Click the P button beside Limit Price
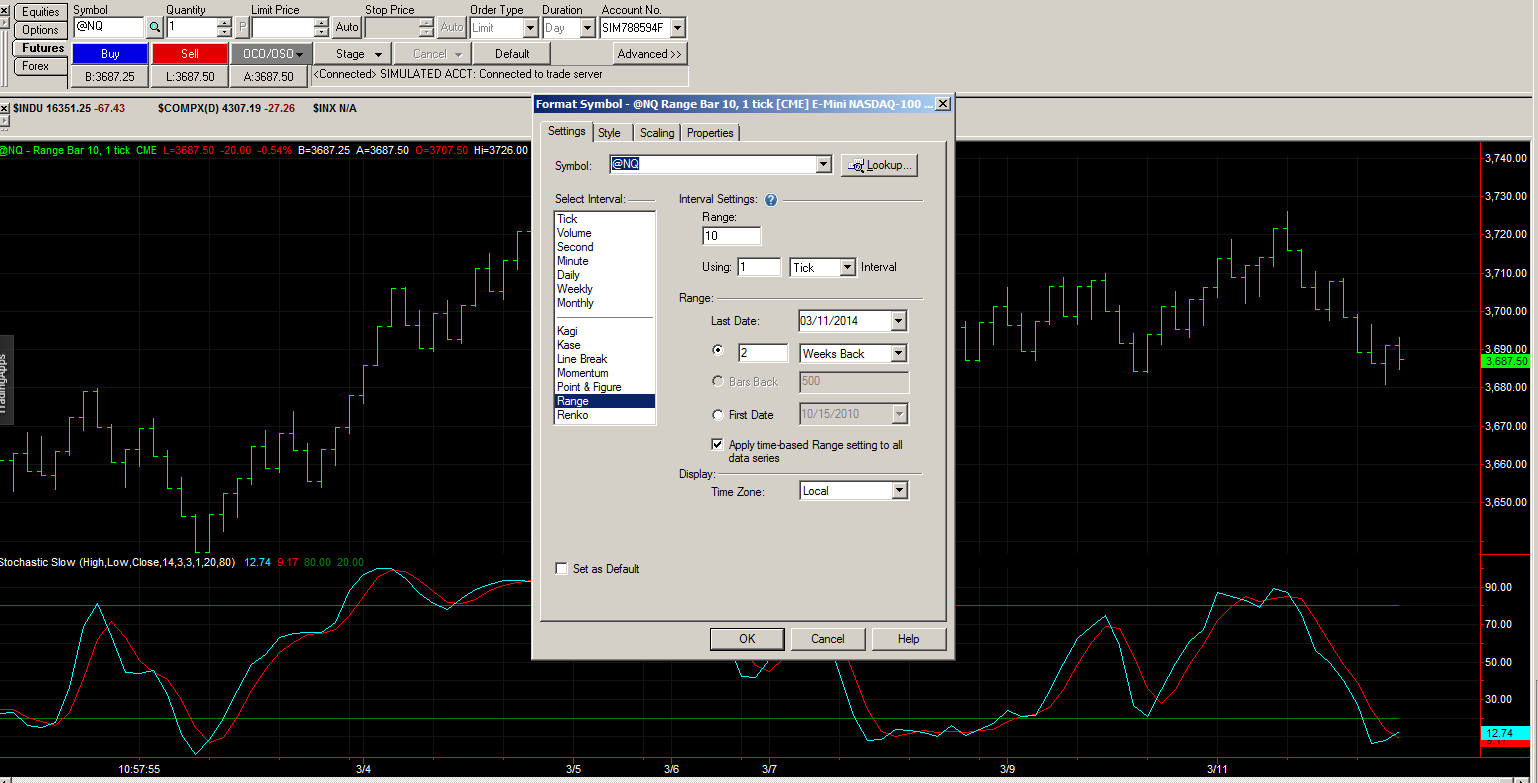Screen dimensions: 1538x783 pyautogui.click(x=242, y=28)
